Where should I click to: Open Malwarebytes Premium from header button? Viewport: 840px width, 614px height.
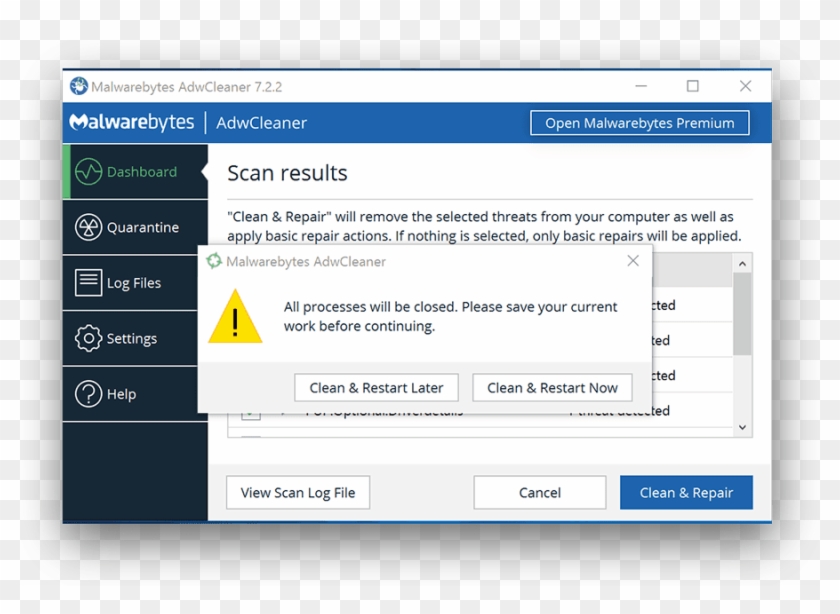point(639,123)
